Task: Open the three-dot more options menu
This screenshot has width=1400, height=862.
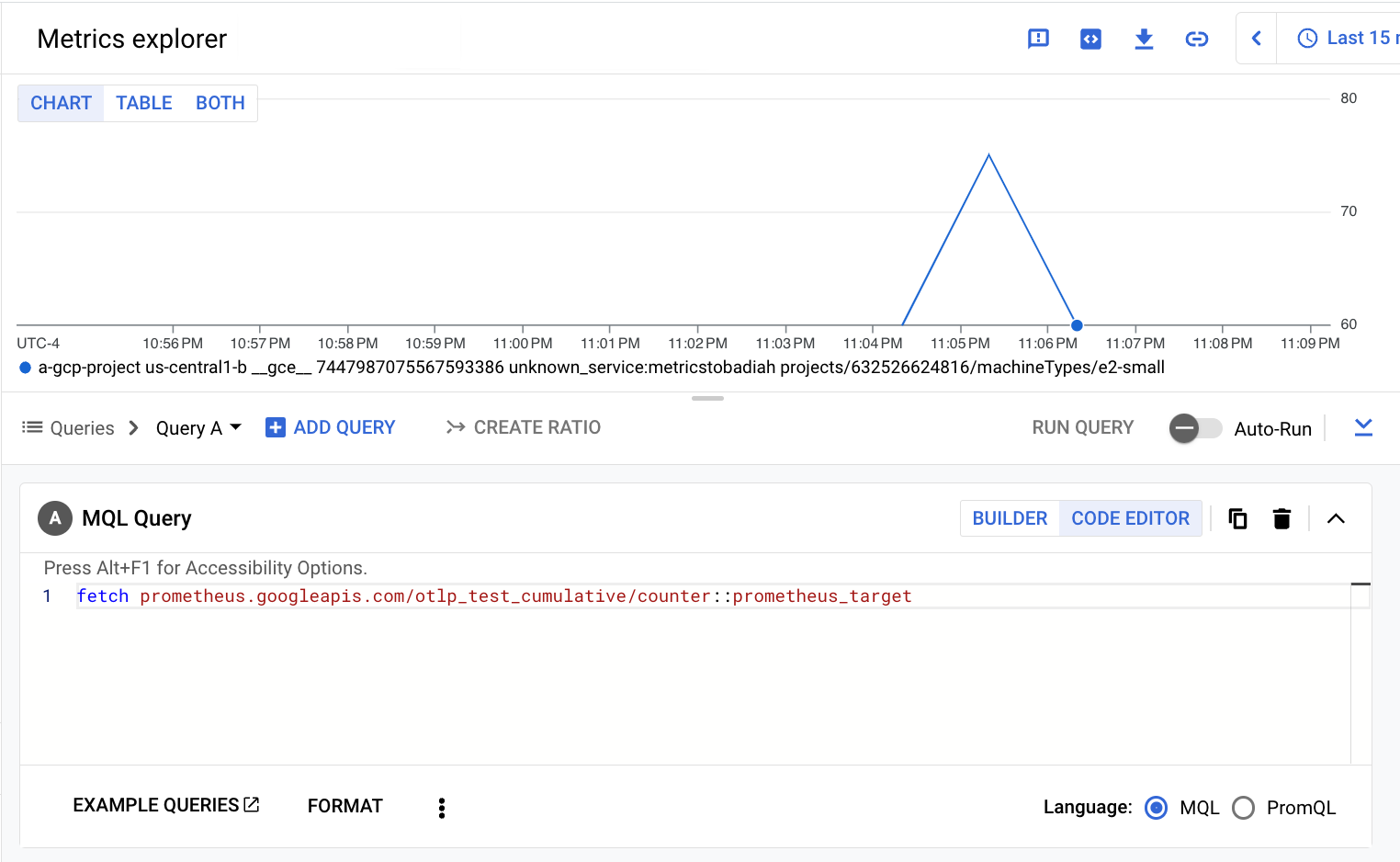Action: (442, 807)
